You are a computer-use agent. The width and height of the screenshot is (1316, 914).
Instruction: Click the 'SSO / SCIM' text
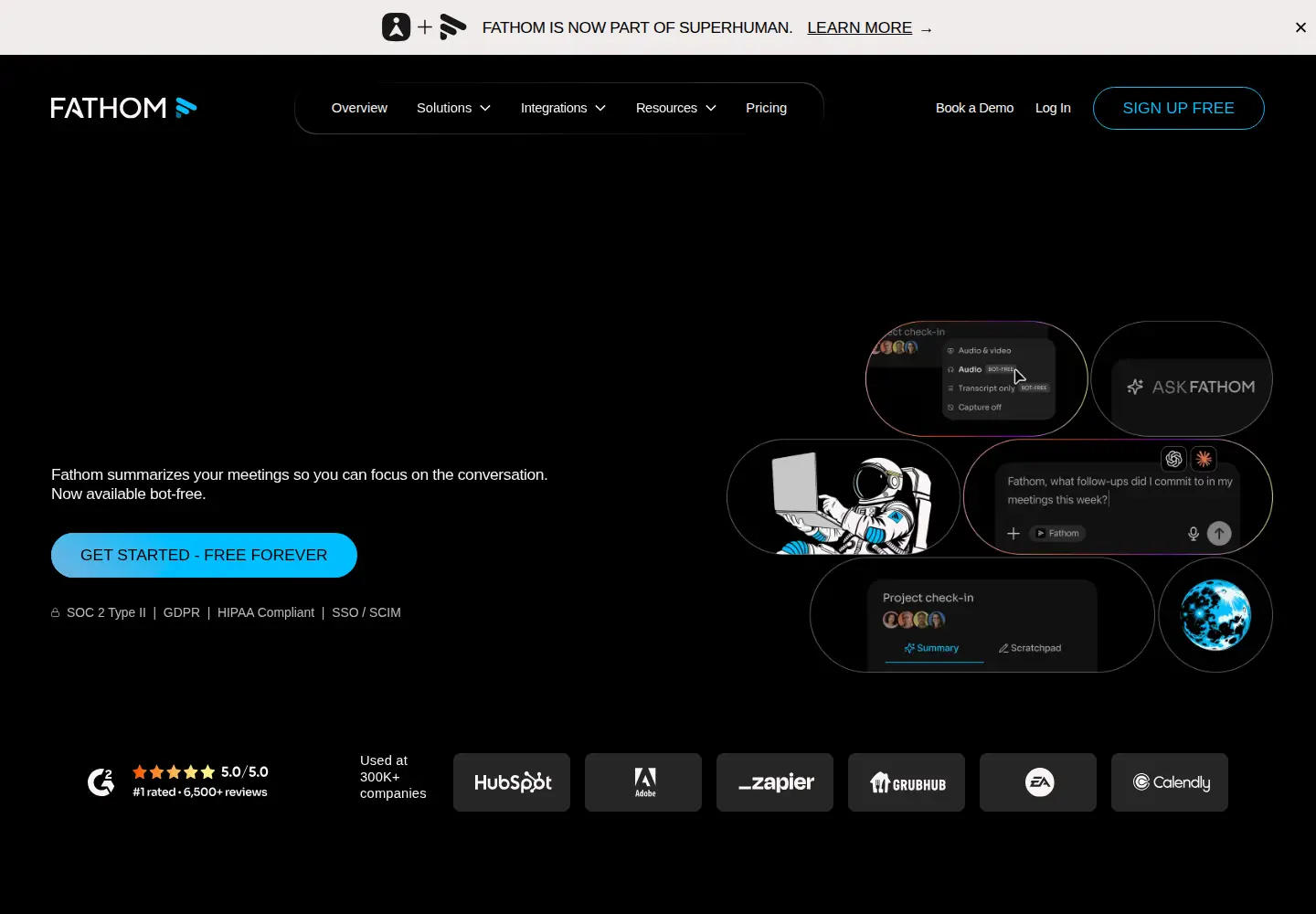(x=366, y=612)
